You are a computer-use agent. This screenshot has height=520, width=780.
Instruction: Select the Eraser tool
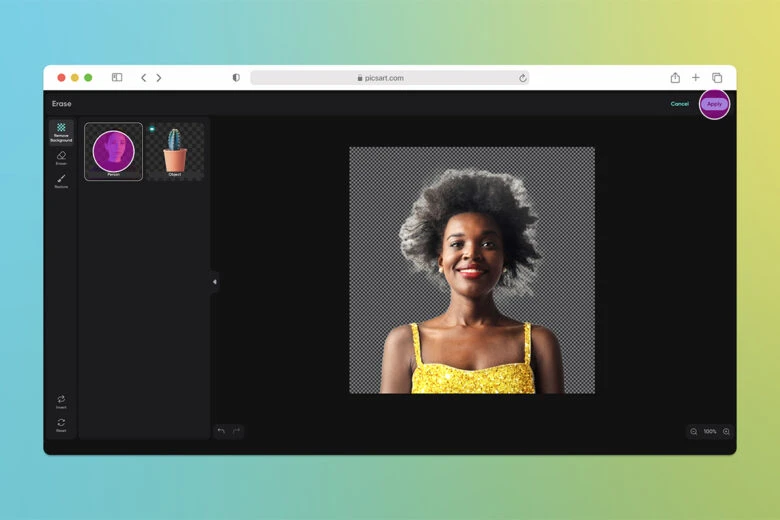[x=61, y=157]
